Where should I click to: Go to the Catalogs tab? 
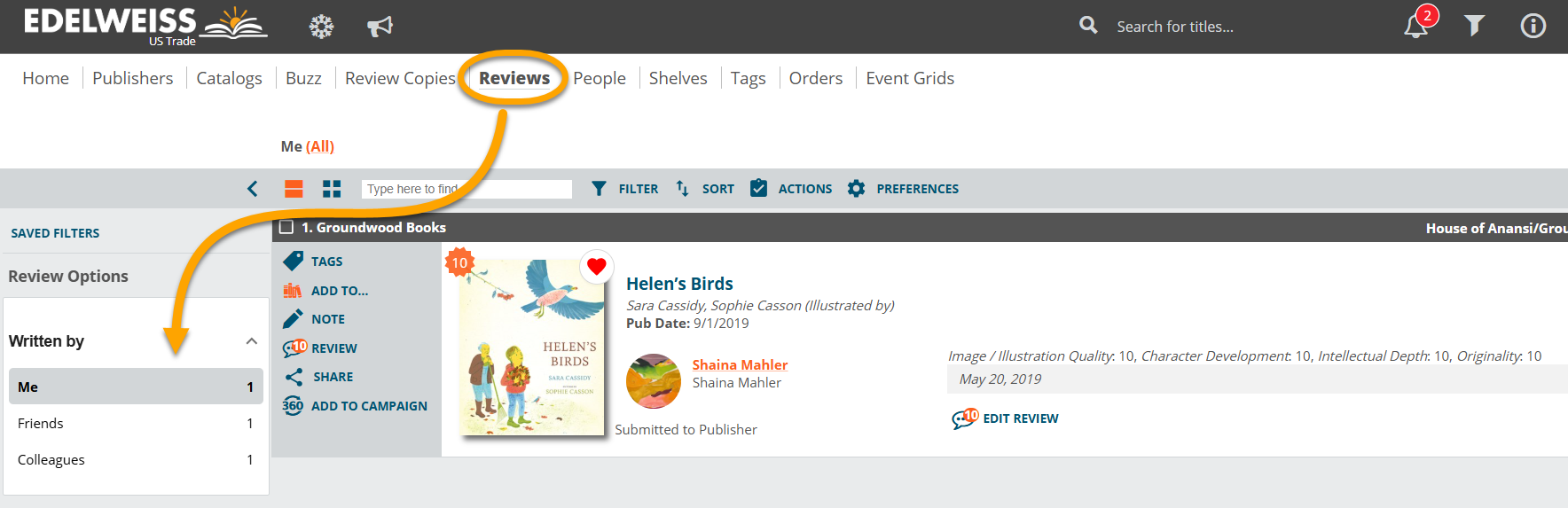(x=229, y=78)
